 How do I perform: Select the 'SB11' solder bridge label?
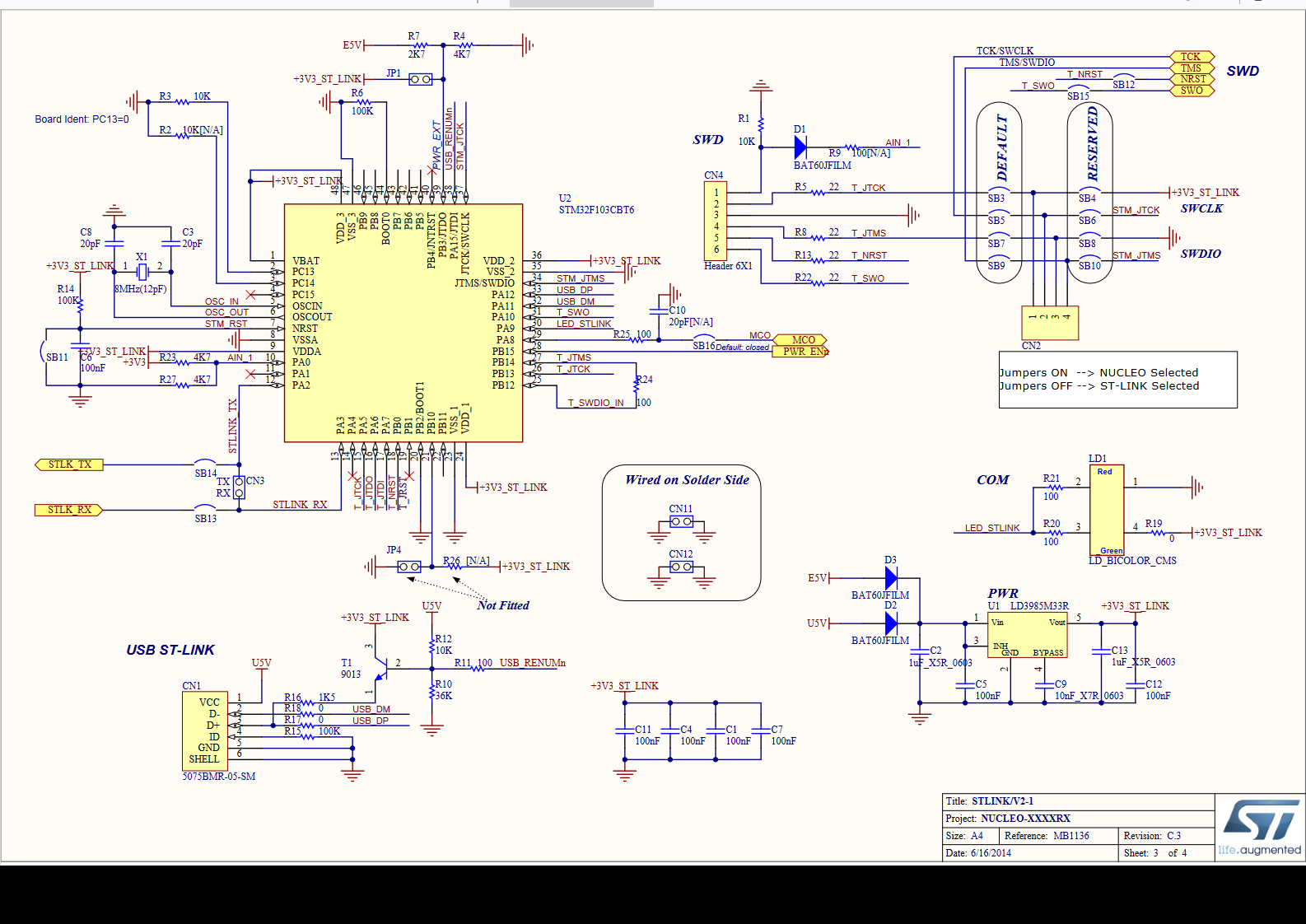pos(57,357)
